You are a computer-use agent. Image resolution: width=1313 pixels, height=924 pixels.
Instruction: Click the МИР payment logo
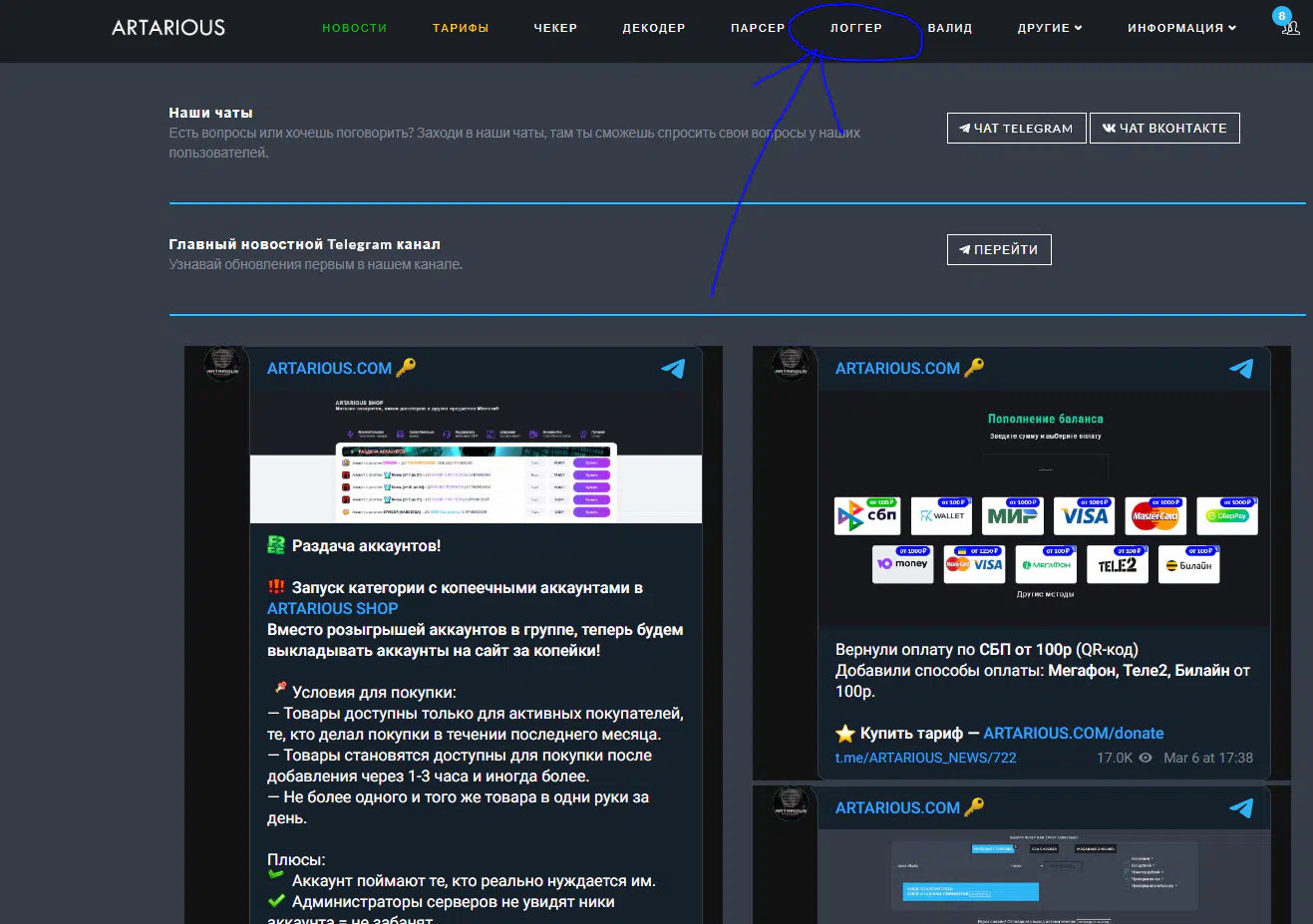click(1013, 515)
